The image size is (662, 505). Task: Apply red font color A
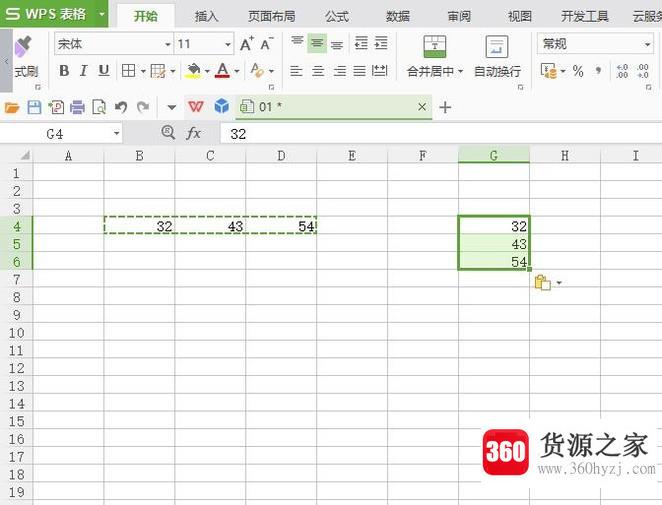[x=222, y=71]
